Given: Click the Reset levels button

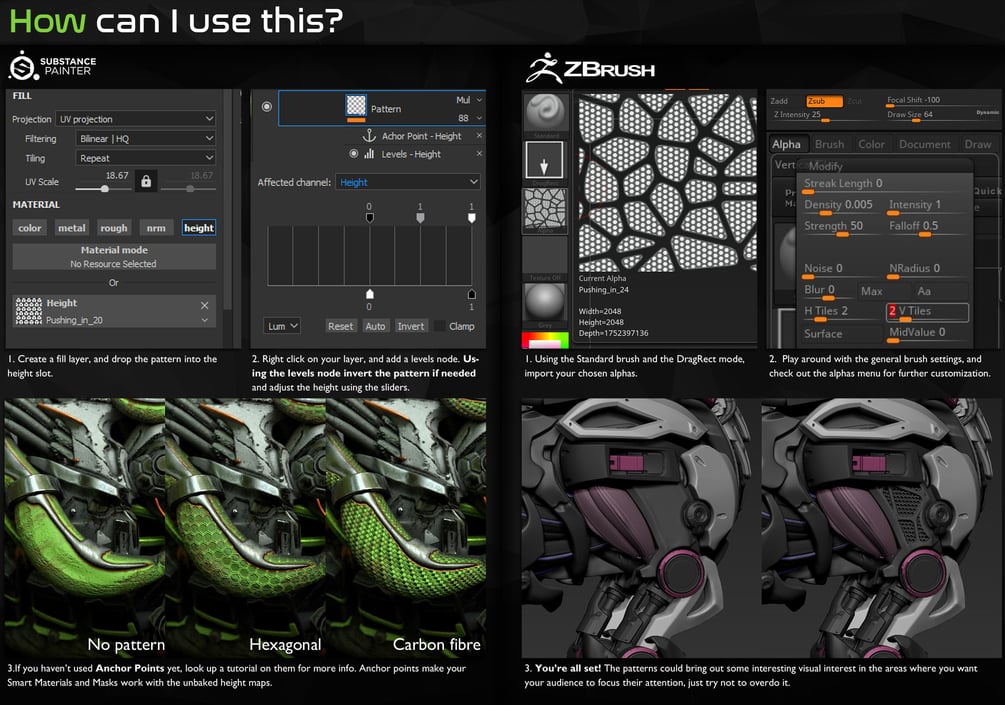Looking at the screenshot, I should click(340, 326).
